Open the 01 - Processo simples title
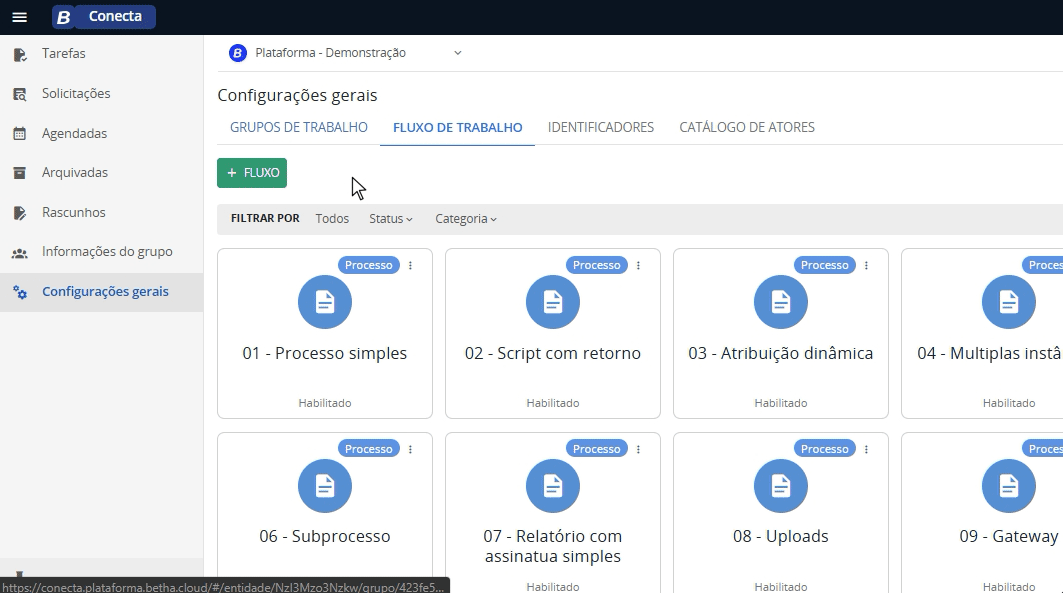The width and height of the screenshot is (1063, 593). (325, 354)
